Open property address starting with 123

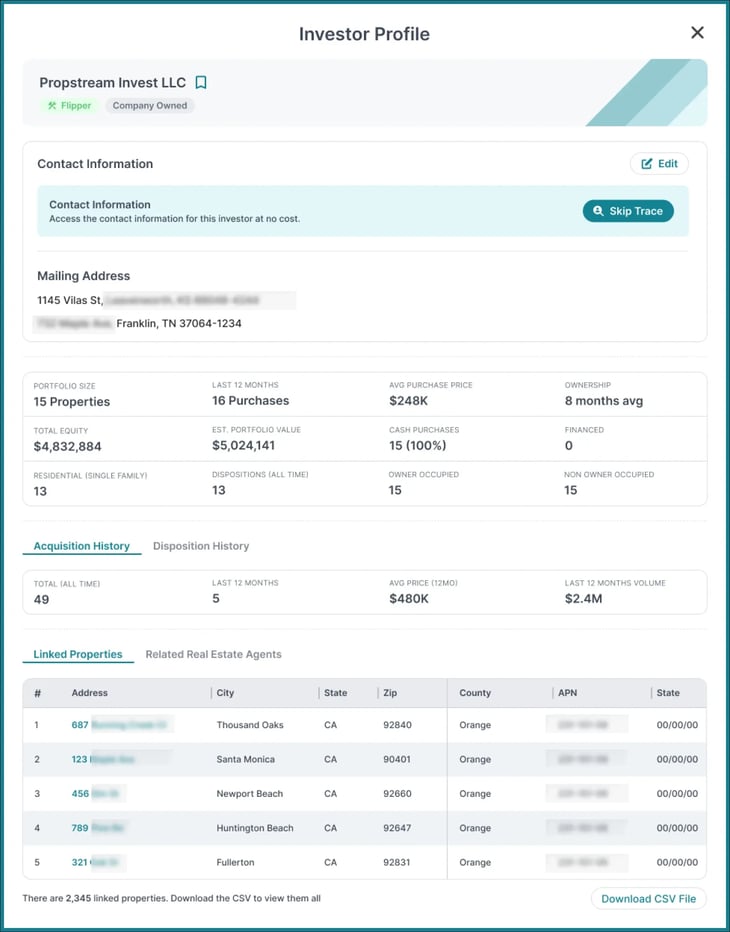[x=103, y=759]
